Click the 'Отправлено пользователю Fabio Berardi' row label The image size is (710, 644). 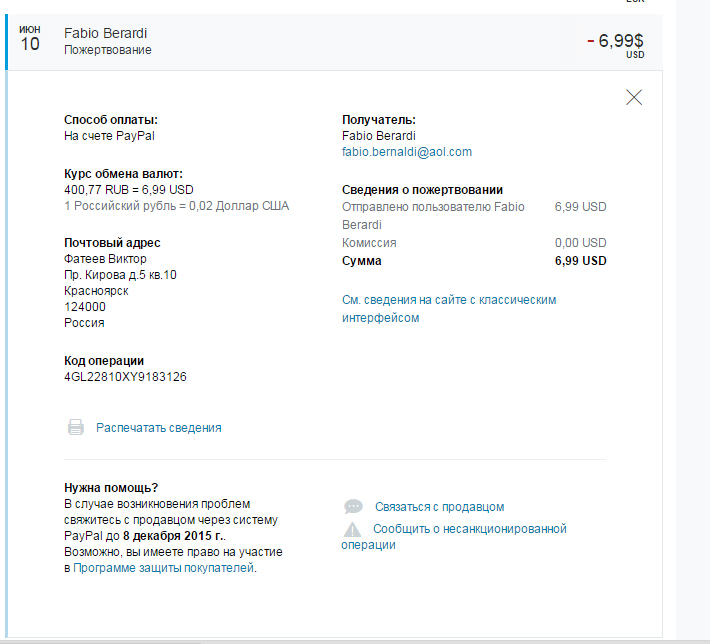click(433, 216)
